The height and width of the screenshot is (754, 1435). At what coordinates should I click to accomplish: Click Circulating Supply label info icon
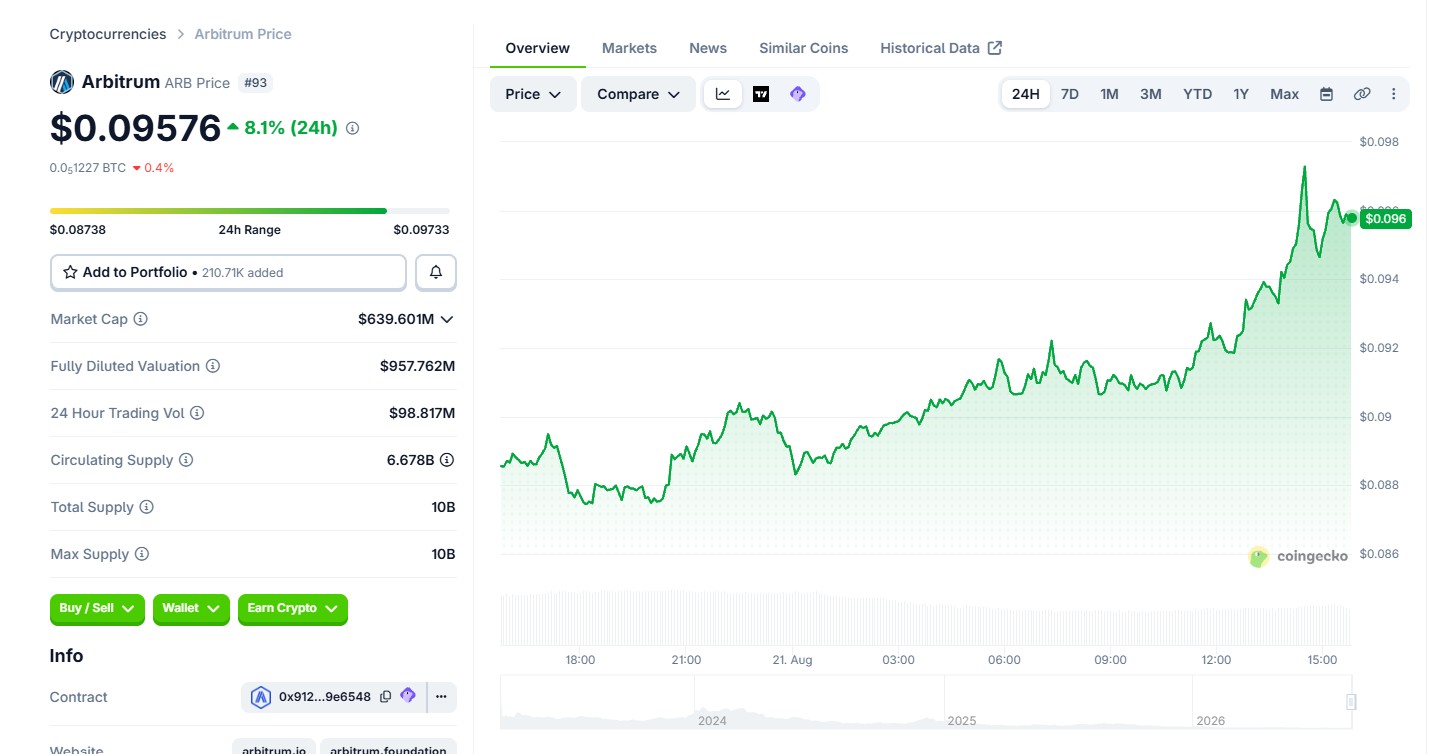(x=186, y=460)
